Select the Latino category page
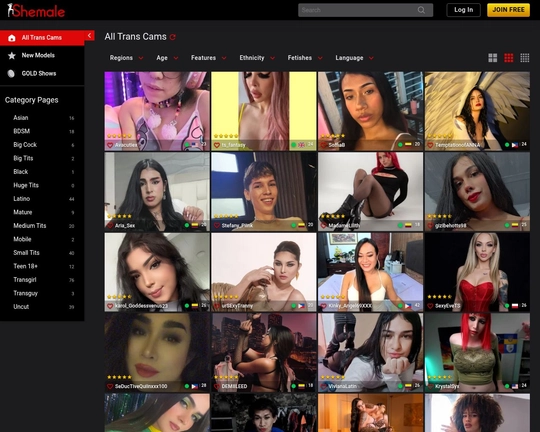This screenshot has height=432, width=540. click(22, 199)
